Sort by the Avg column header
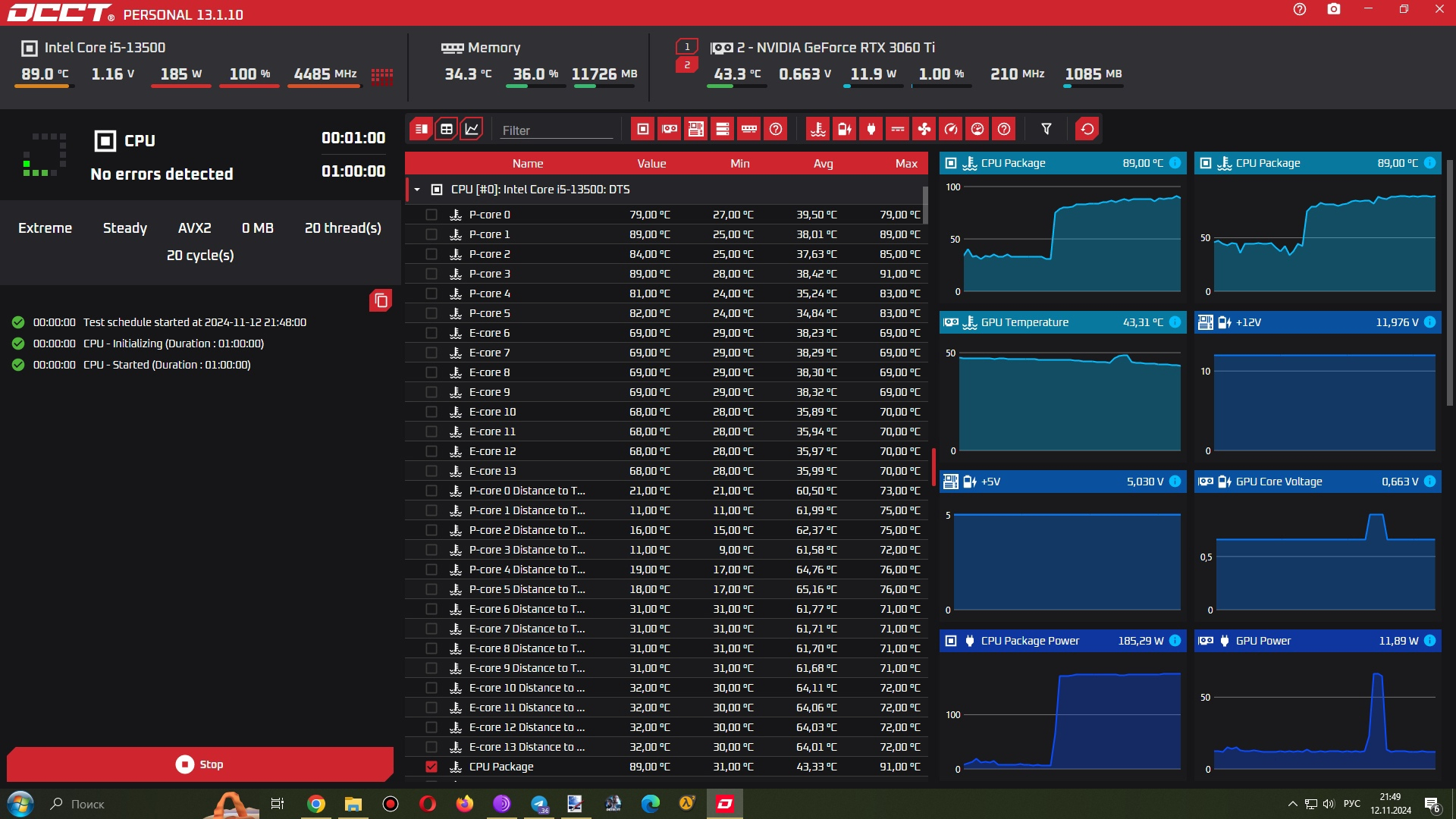This screenshot has height=819, width=1456. 823,164
